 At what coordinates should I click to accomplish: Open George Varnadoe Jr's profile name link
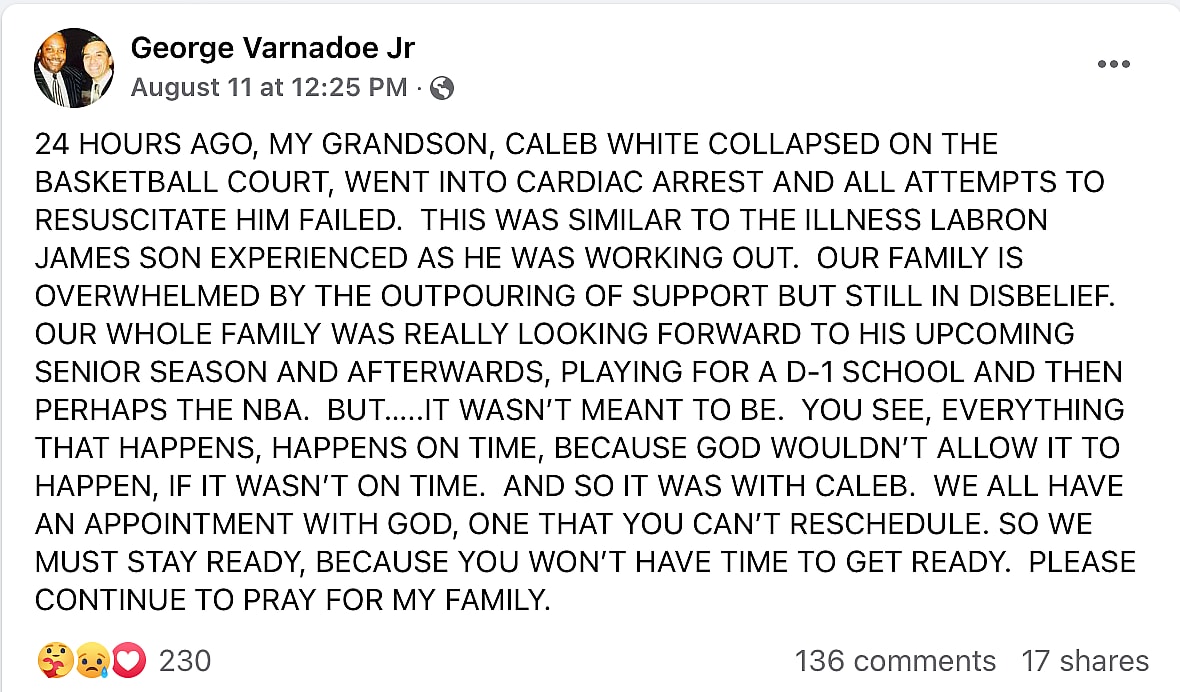(272, 47)
